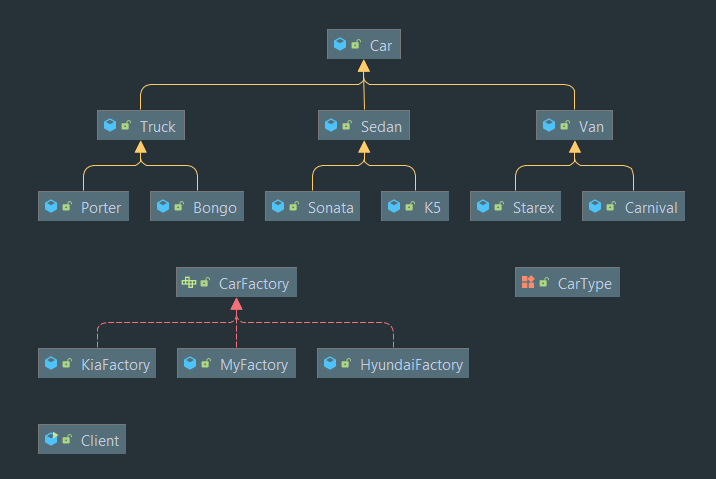The height and width of the screenshot is (479, 716).
Task: Click the class icon on Carnival node
Action: tap(595, 206)
